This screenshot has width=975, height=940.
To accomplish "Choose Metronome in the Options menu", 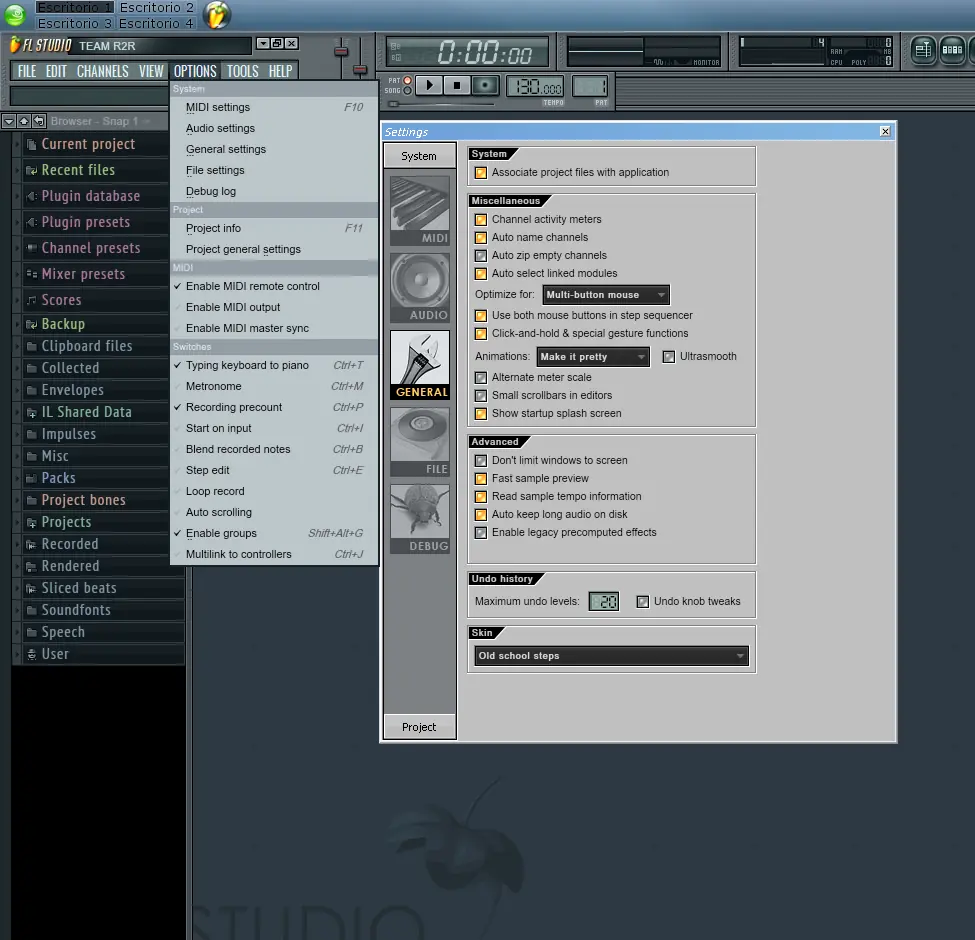I will [x=274, y=386].
